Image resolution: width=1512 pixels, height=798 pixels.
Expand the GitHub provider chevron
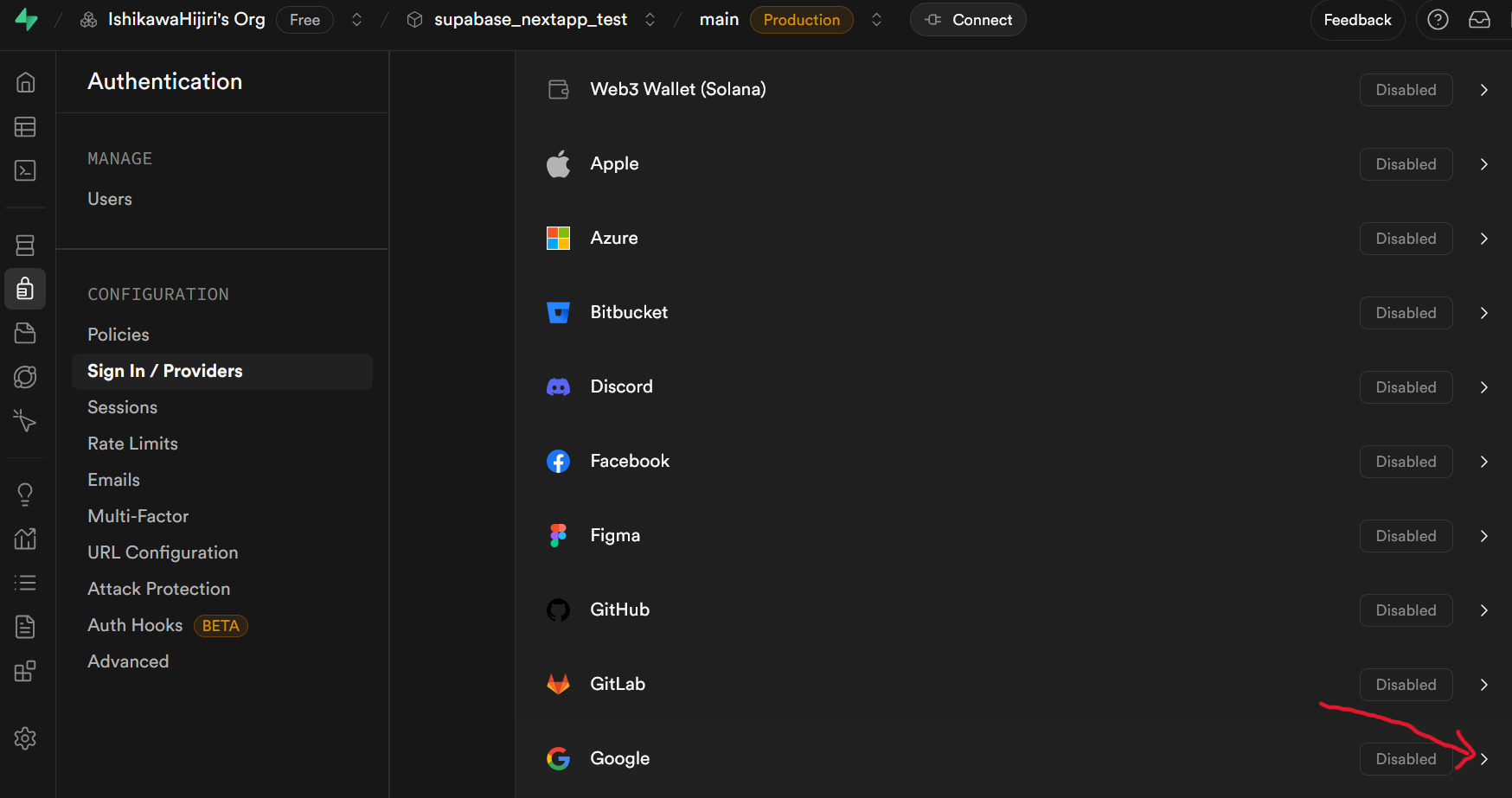click(x=1484, y=610)
